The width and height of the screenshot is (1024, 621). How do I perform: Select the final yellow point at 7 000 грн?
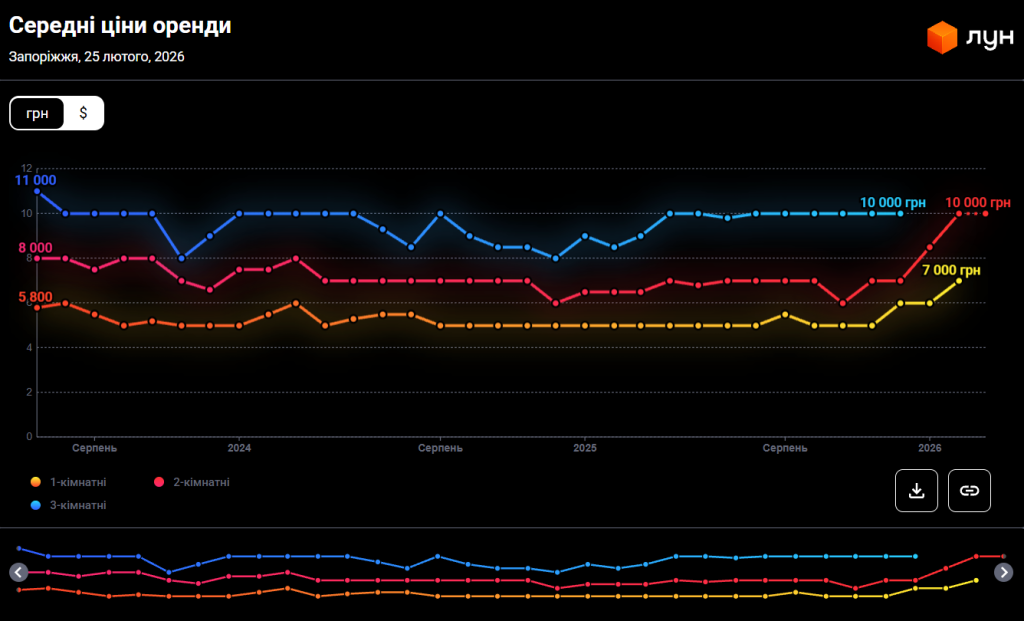coord(959,281)
